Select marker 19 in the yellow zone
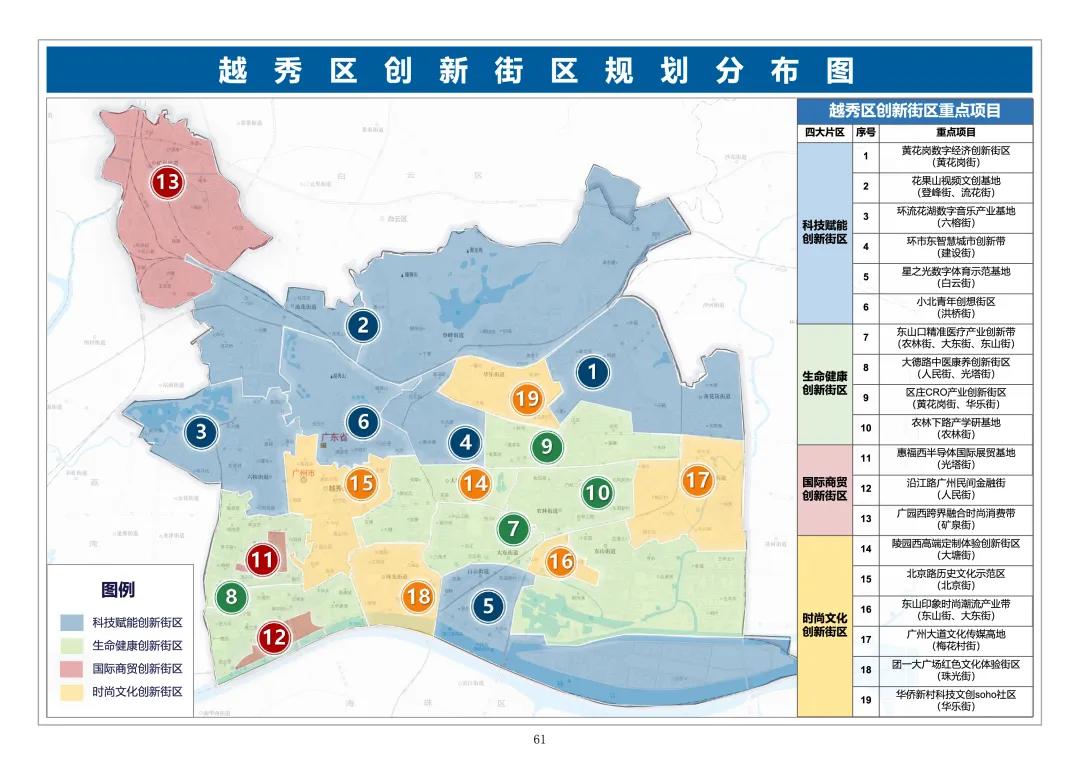1080x764 pixels. pyautogui.click(x=529, y=397)
